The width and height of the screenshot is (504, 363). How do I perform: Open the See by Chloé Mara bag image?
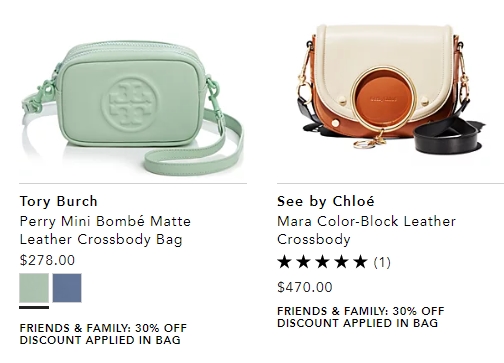(390, 90)
